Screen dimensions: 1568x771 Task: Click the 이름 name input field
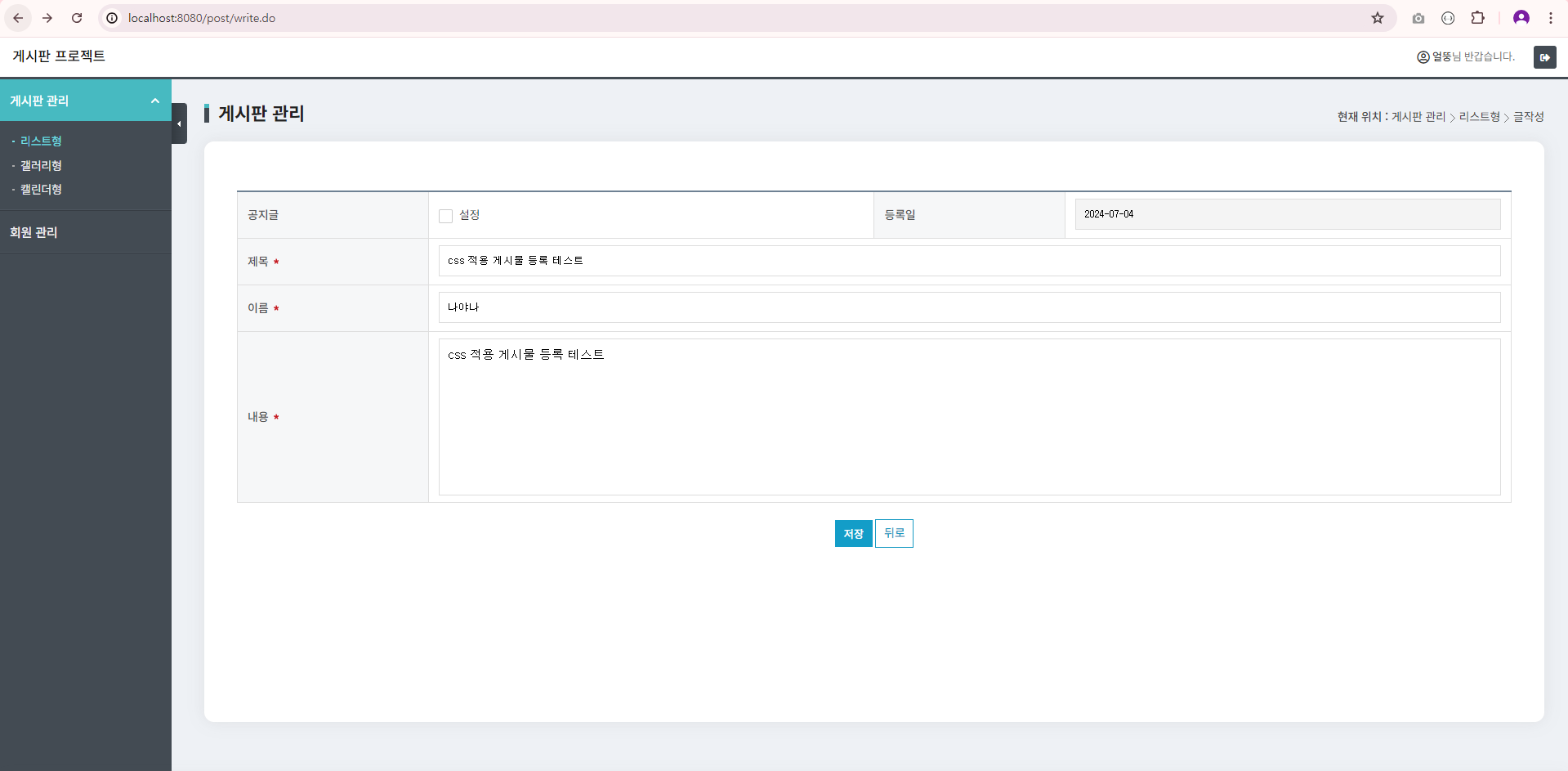(x=969, y=307)
